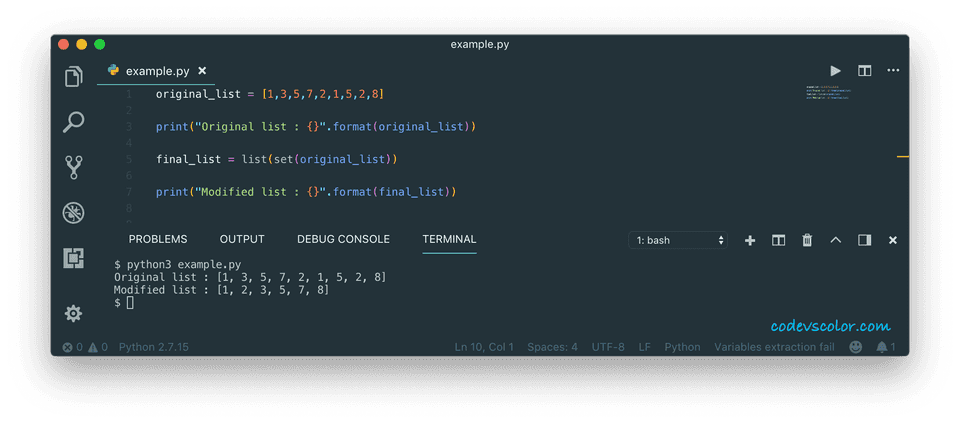Open the Source Control view
960x423 pixels.
tap(73, 167)
